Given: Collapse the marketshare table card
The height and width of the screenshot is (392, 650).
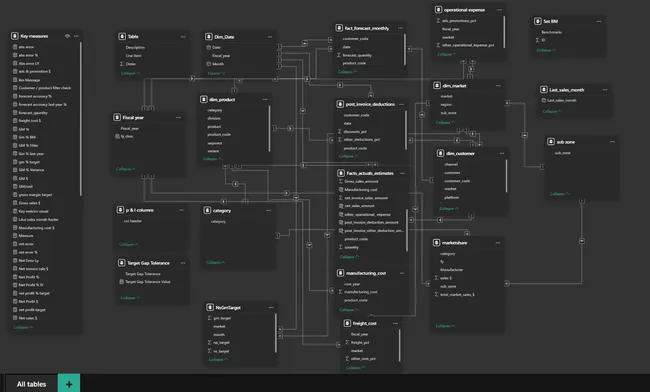Looking at the screenshot, I should [x=445, y=326].
